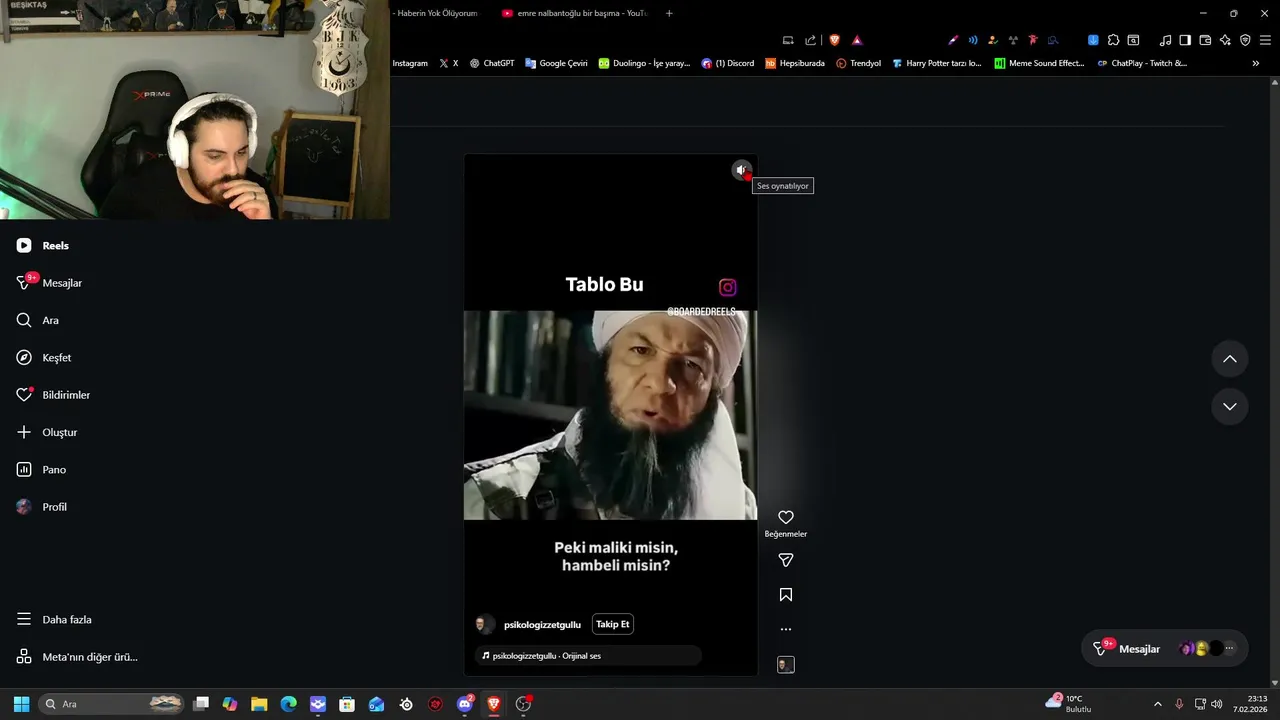This screenshot has height=720, width=1280.
Task: Open Meme Sound Effects bookmark
Action: [1039, 63]
